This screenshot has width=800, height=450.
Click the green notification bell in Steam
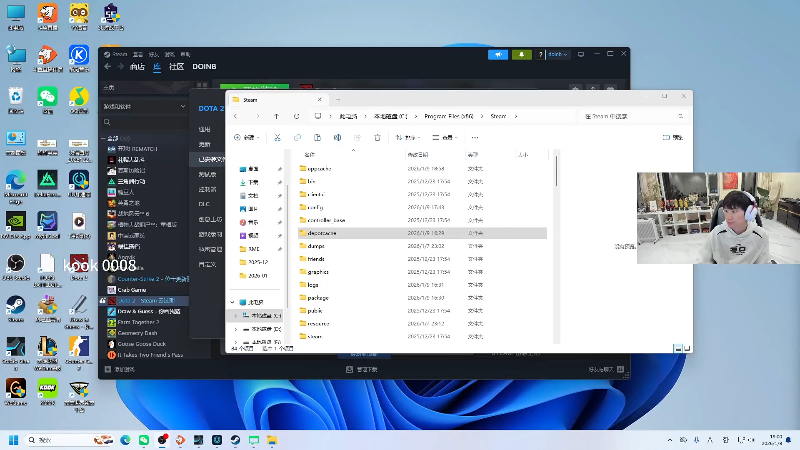(521, 54)
